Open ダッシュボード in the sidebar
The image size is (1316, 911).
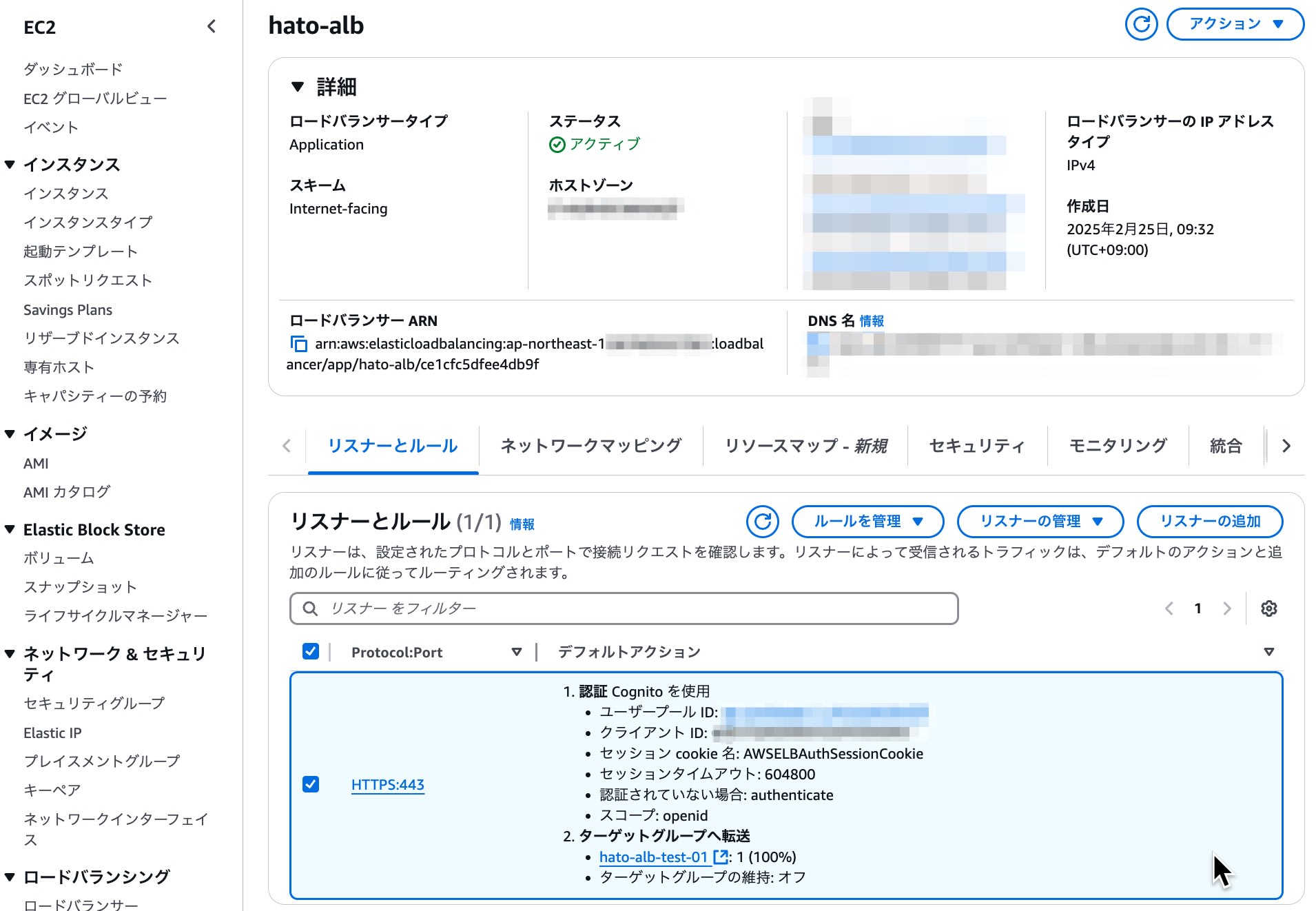[73, 69]
